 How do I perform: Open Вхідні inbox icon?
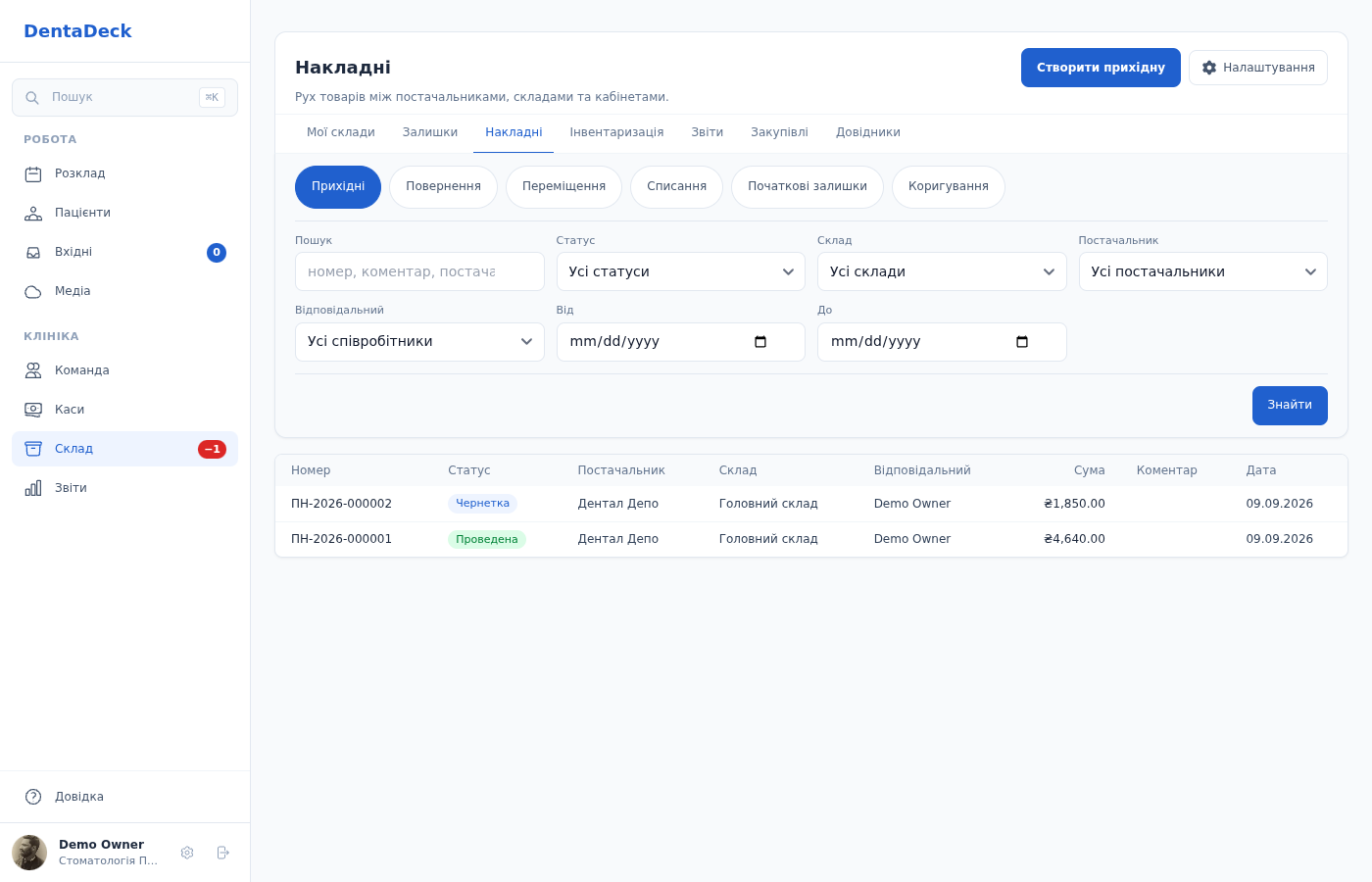33,253
